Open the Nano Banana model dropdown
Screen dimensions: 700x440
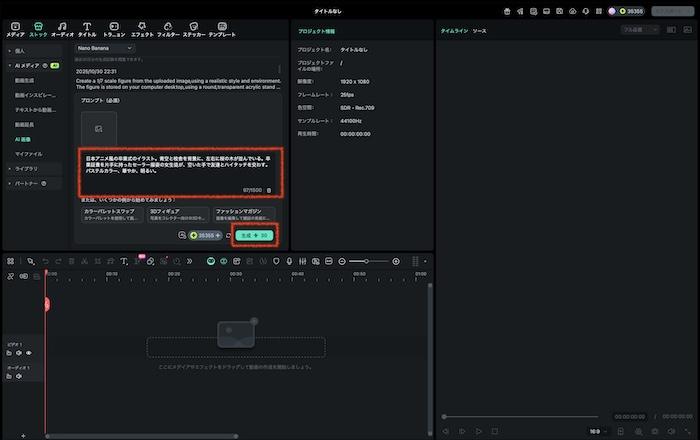point(104,47)
